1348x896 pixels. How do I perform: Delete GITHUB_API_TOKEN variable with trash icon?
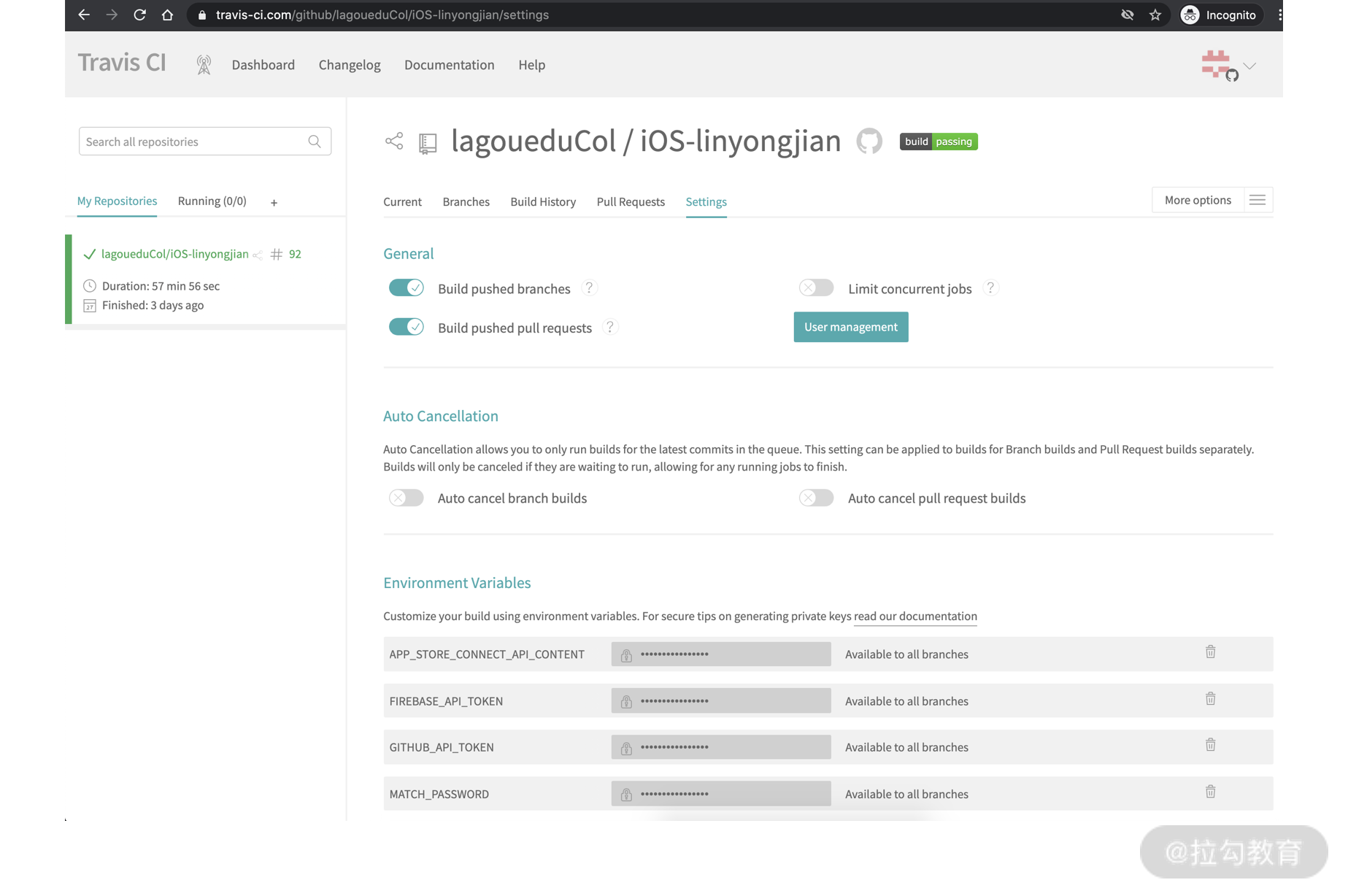(x=1210, y=745)
